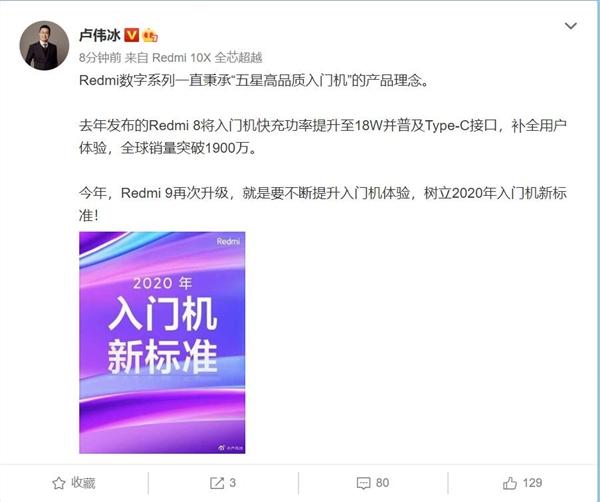Click the 收藏 favorite label
This screenshot has height=502, width=600.
[83, 483]
